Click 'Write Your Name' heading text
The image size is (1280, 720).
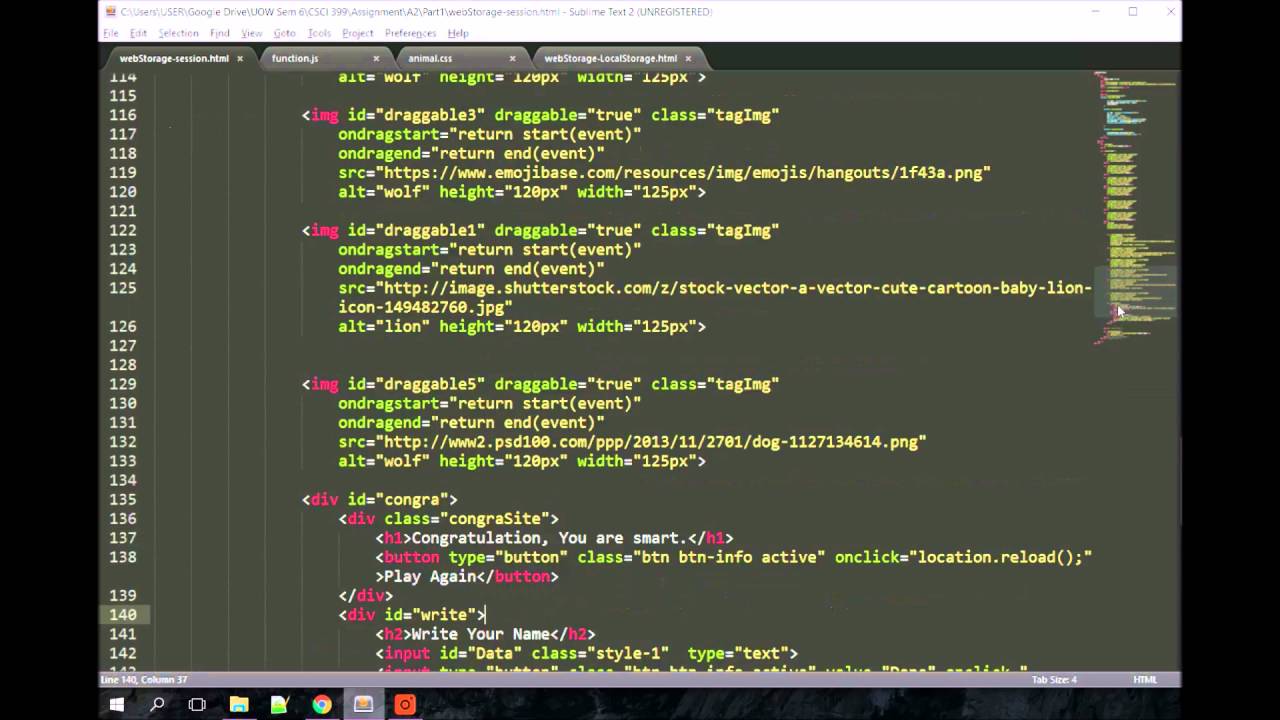pyautogui.click(x=480, y=634)
